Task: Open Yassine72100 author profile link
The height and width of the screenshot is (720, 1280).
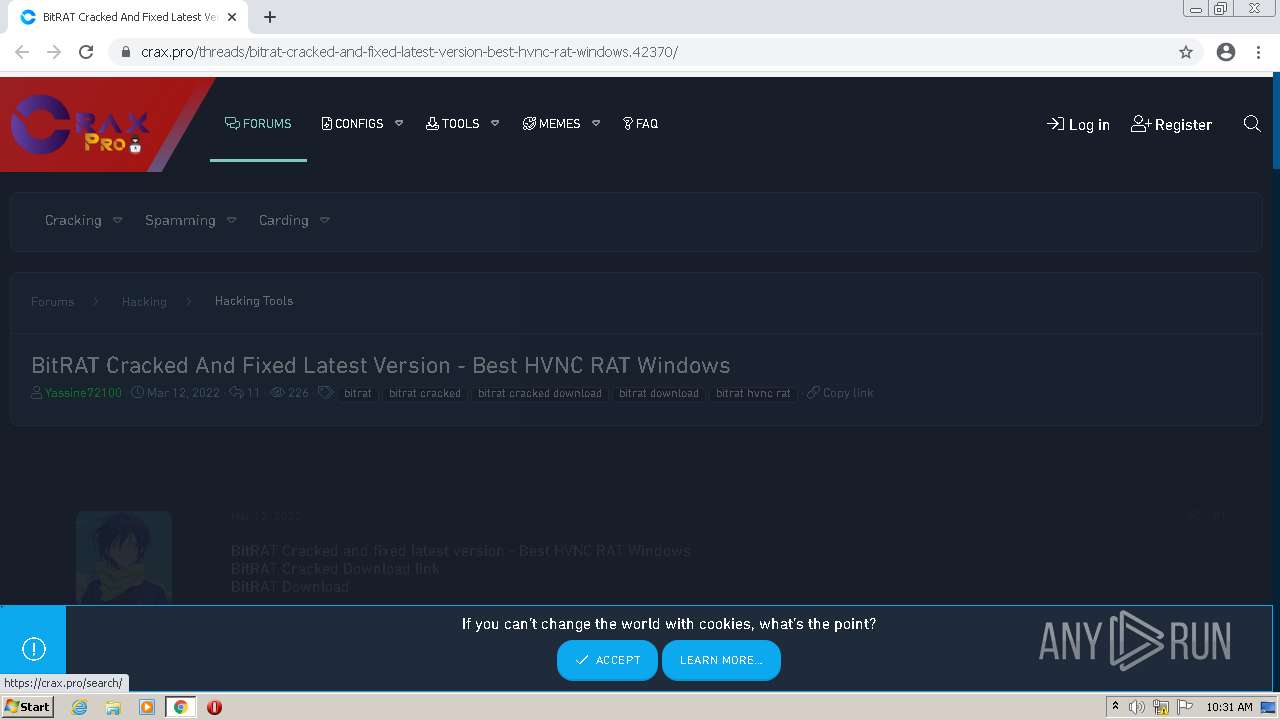Action: coord(83,393)
